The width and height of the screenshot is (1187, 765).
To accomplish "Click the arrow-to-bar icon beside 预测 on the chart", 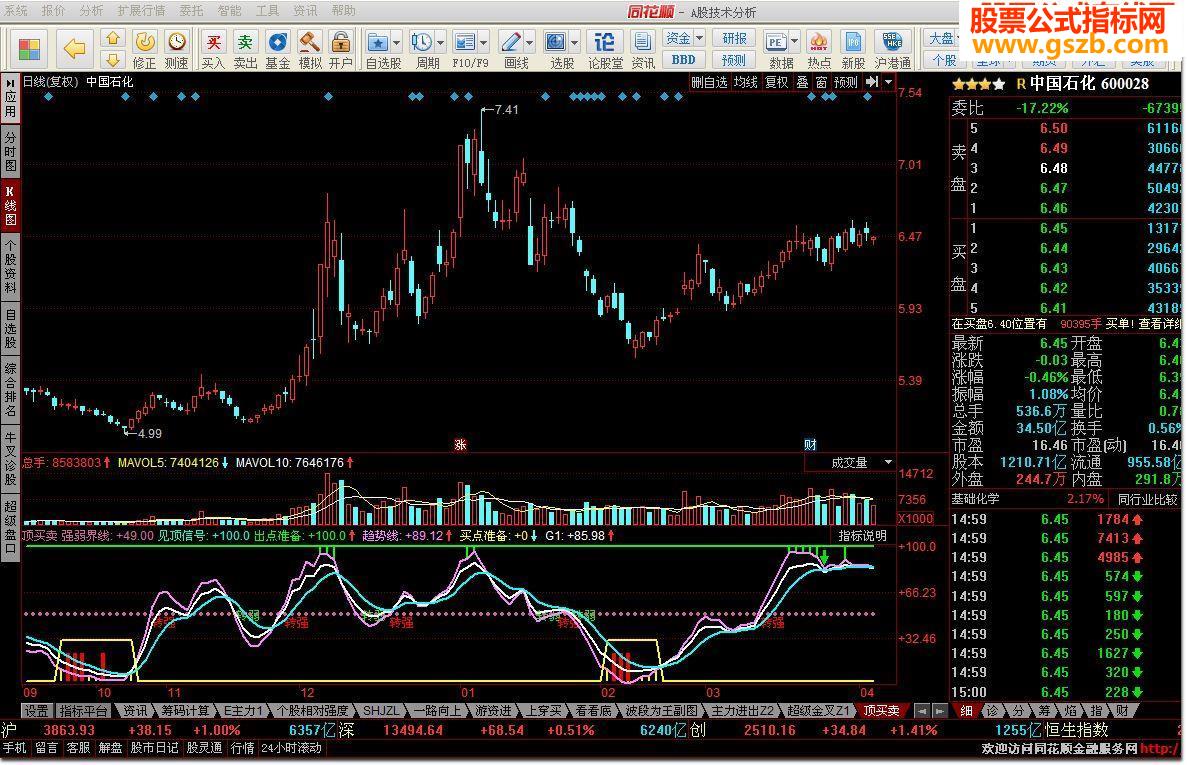I will point(872,82).
